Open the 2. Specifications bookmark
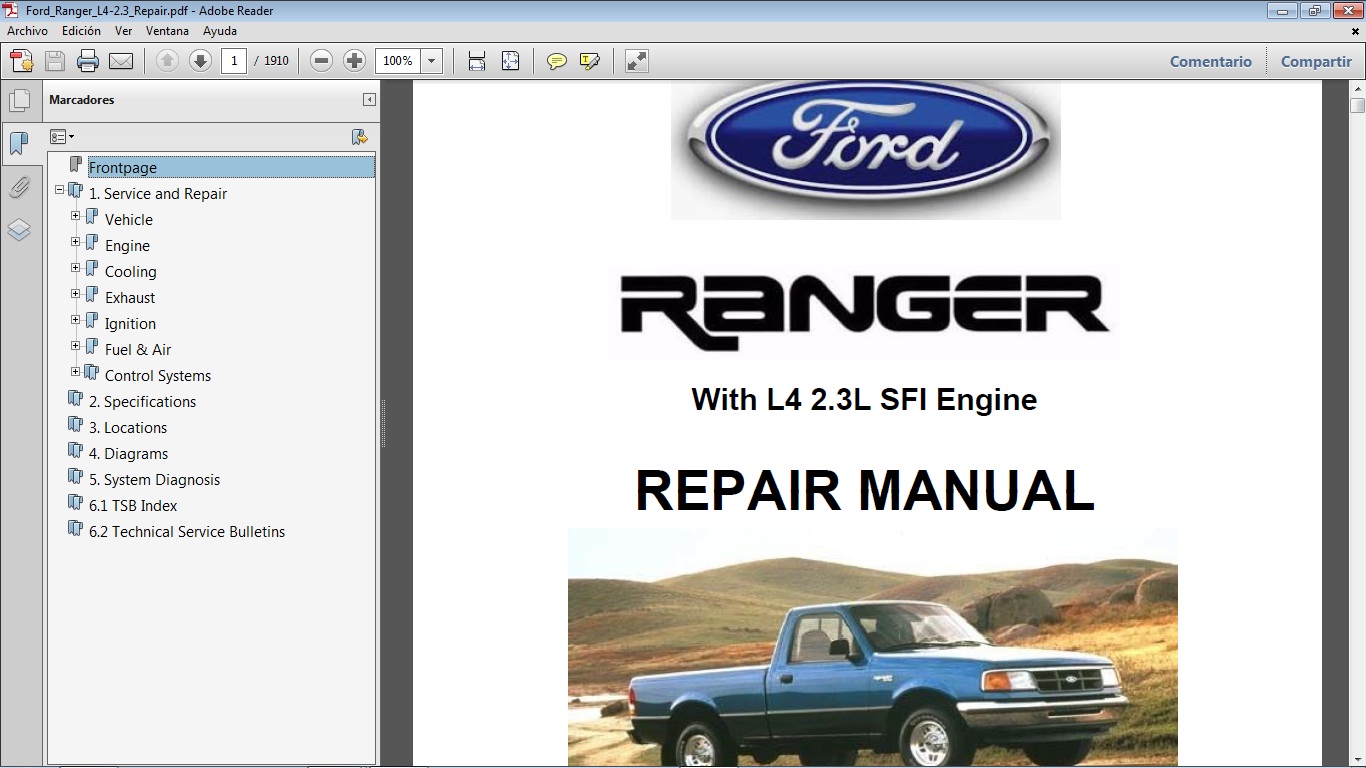Viewport: 1366px width, 768px height. 142,402
